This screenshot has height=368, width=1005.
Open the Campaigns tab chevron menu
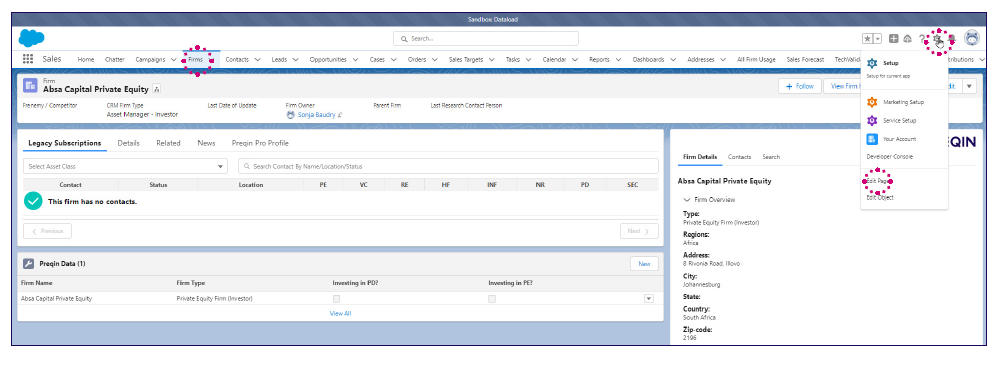174,60
